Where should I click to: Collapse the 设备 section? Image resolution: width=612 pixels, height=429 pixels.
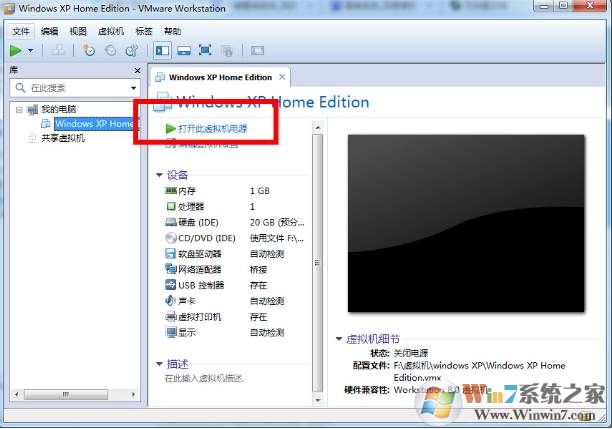(x=160, y=175)
